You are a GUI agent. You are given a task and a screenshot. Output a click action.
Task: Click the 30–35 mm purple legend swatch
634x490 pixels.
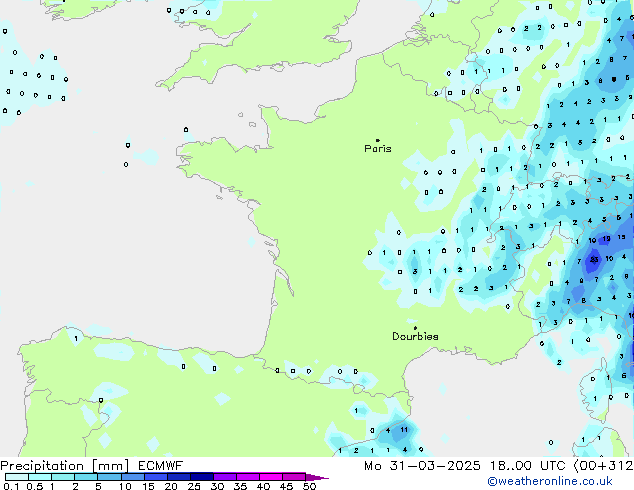pyautogui.click(x=224, y=477)
